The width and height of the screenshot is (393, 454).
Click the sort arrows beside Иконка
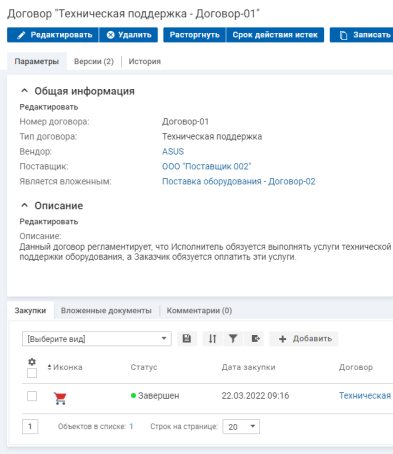tap(49, 367)
